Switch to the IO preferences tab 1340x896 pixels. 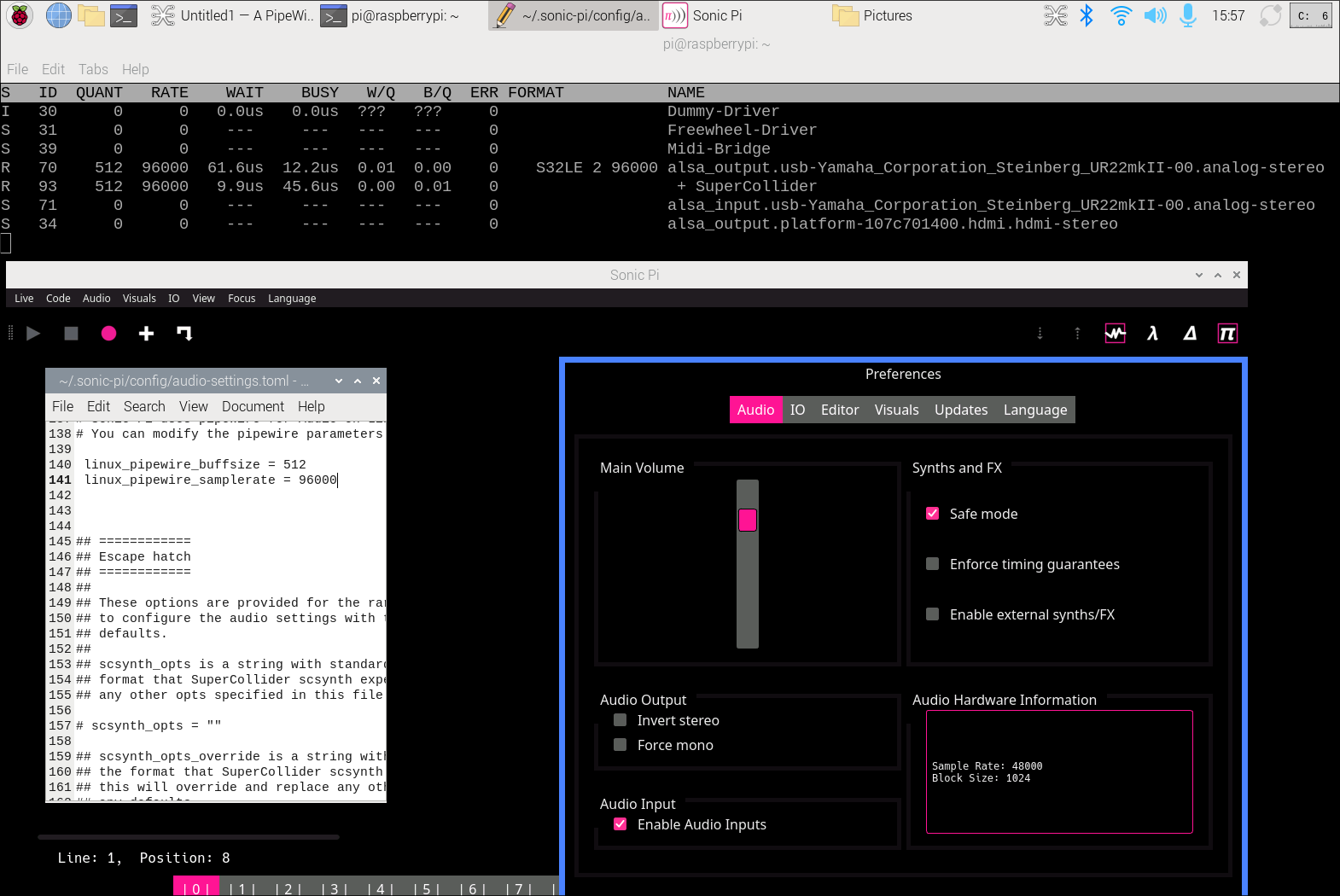797,410
